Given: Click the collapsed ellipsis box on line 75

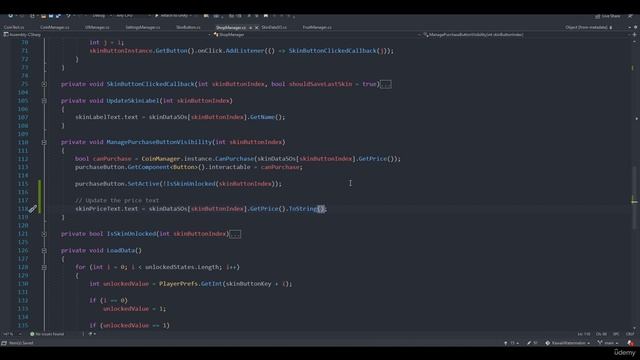Looking at the screenshot, I should [x=385, y=84].
